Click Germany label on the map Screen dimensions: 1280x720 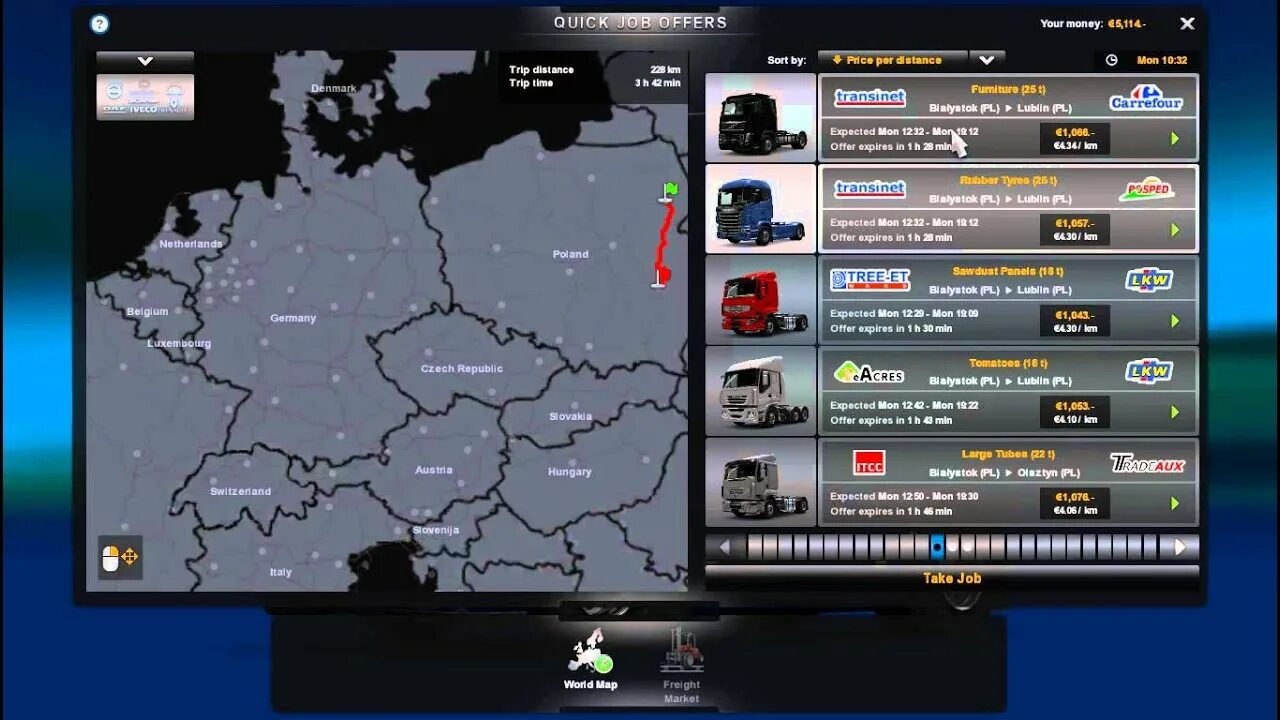(x=293, y=318)
